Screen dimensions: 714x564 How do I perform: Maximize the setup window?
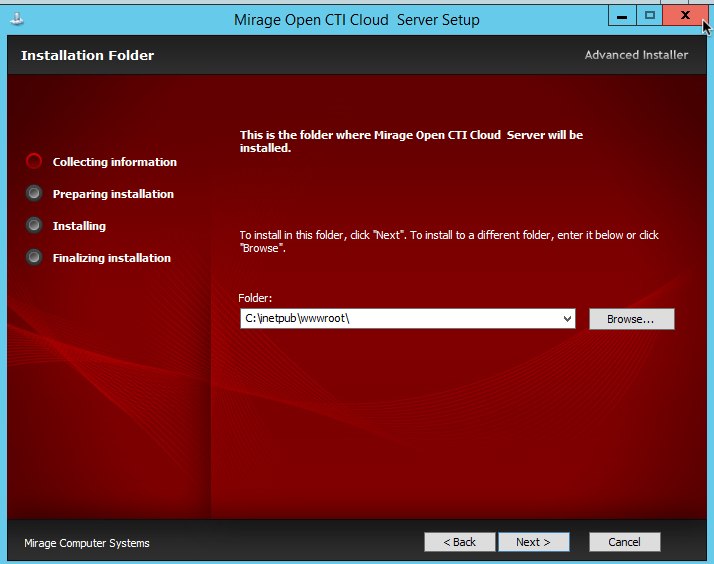[649, 15]
